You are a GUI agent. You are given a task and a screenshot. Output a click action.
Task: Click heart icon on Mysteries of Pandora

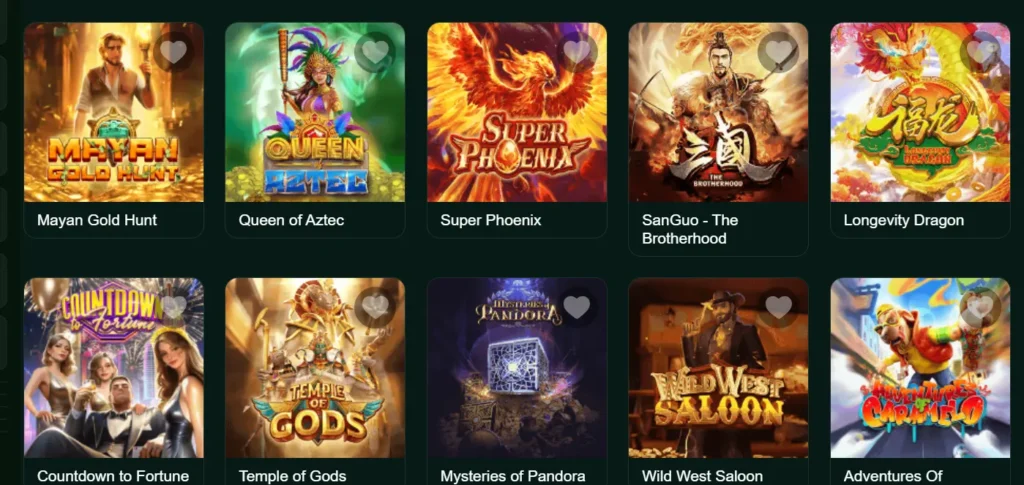[x=577, y=307]
